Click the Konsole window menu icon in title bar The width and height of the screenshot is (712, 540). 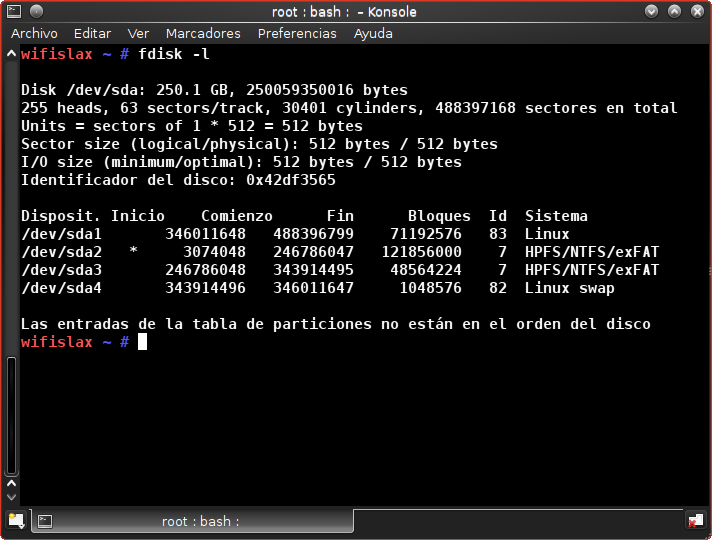pyautogui.click(x=13, y=11)
